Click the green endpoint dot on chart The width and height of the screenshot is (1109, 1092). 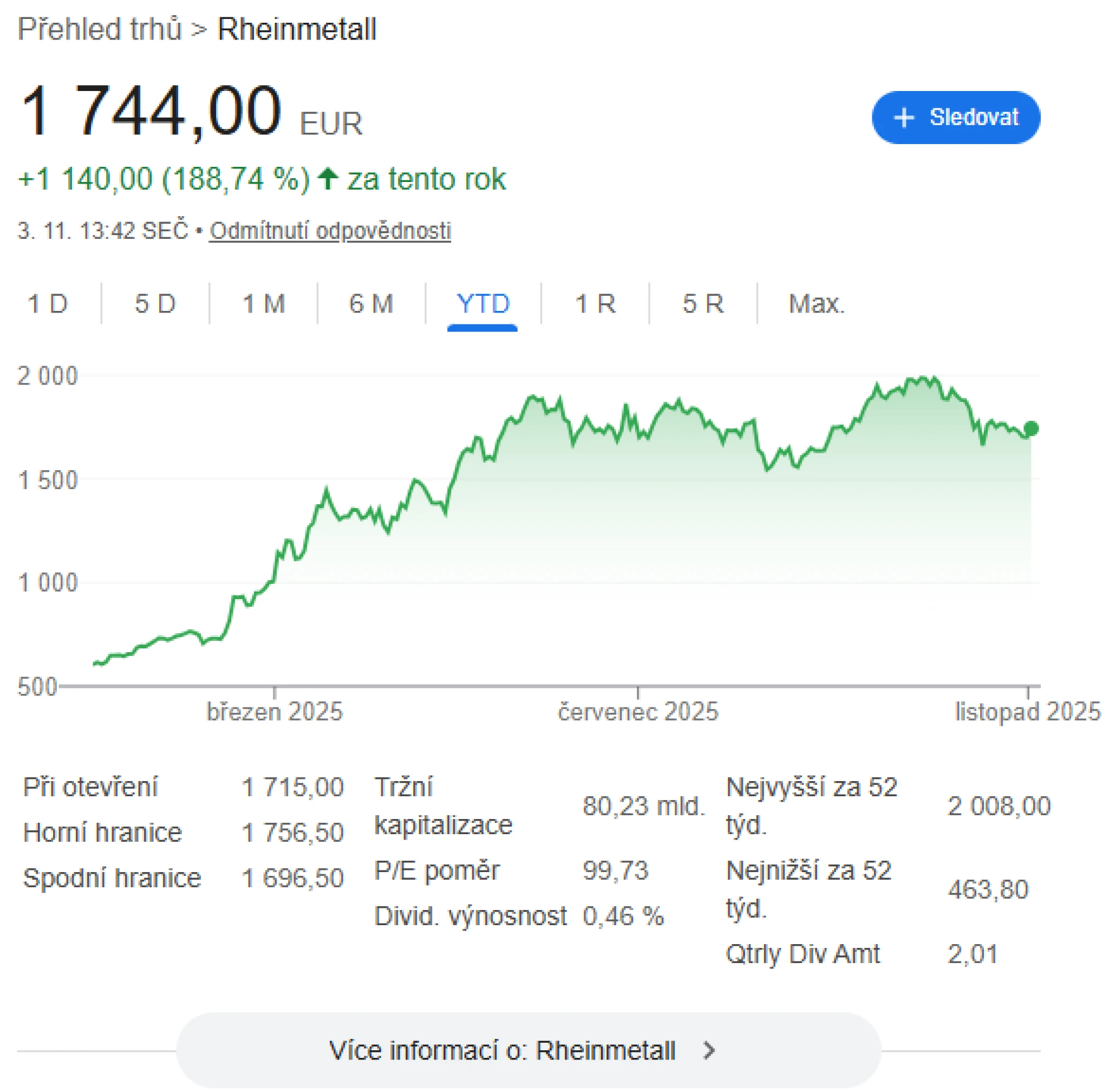coord(1031,428)
